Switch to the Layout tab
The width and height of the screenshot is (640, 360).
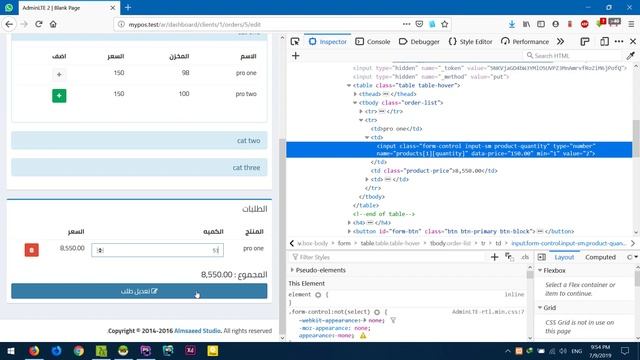(564, 257)
